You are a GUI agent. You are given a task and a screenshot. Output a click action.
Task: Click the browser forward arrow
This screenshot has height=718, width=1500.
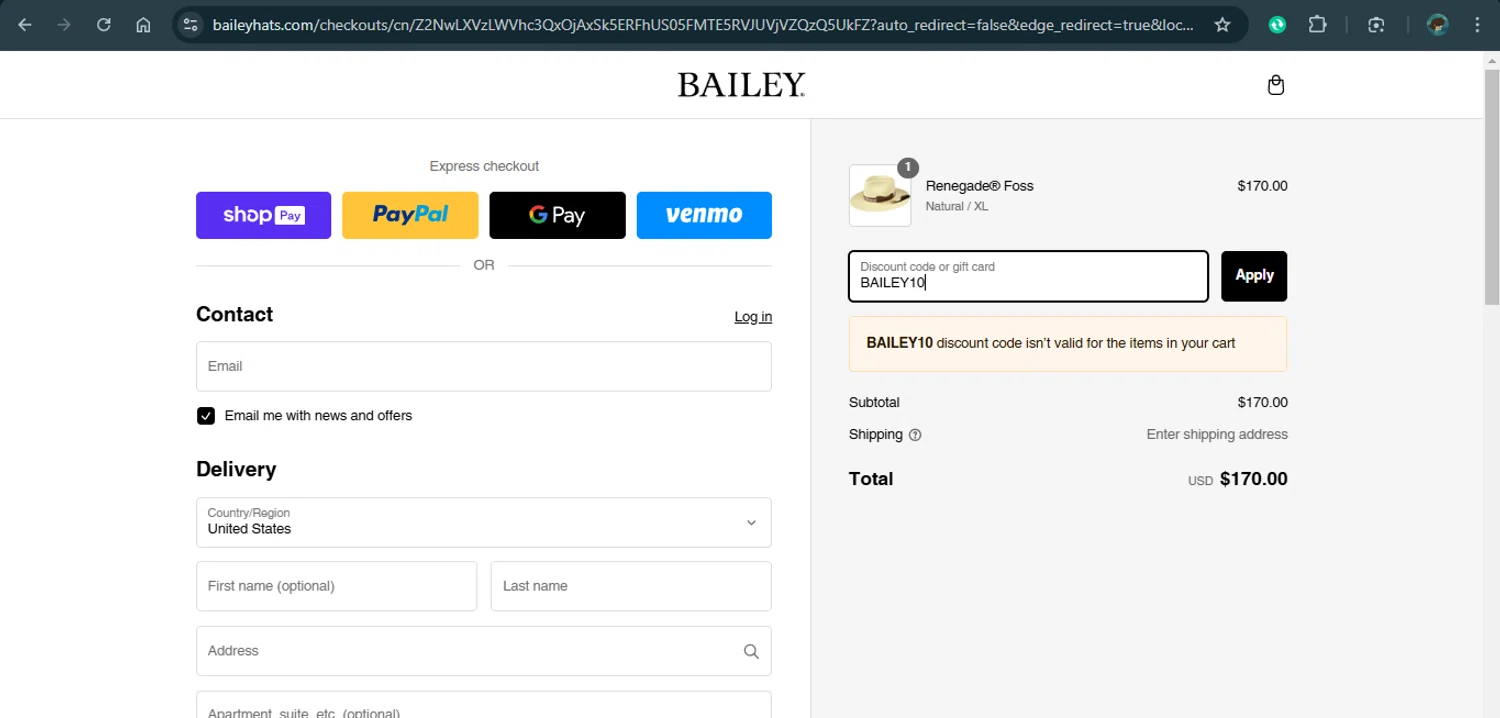tap(64, 25)
